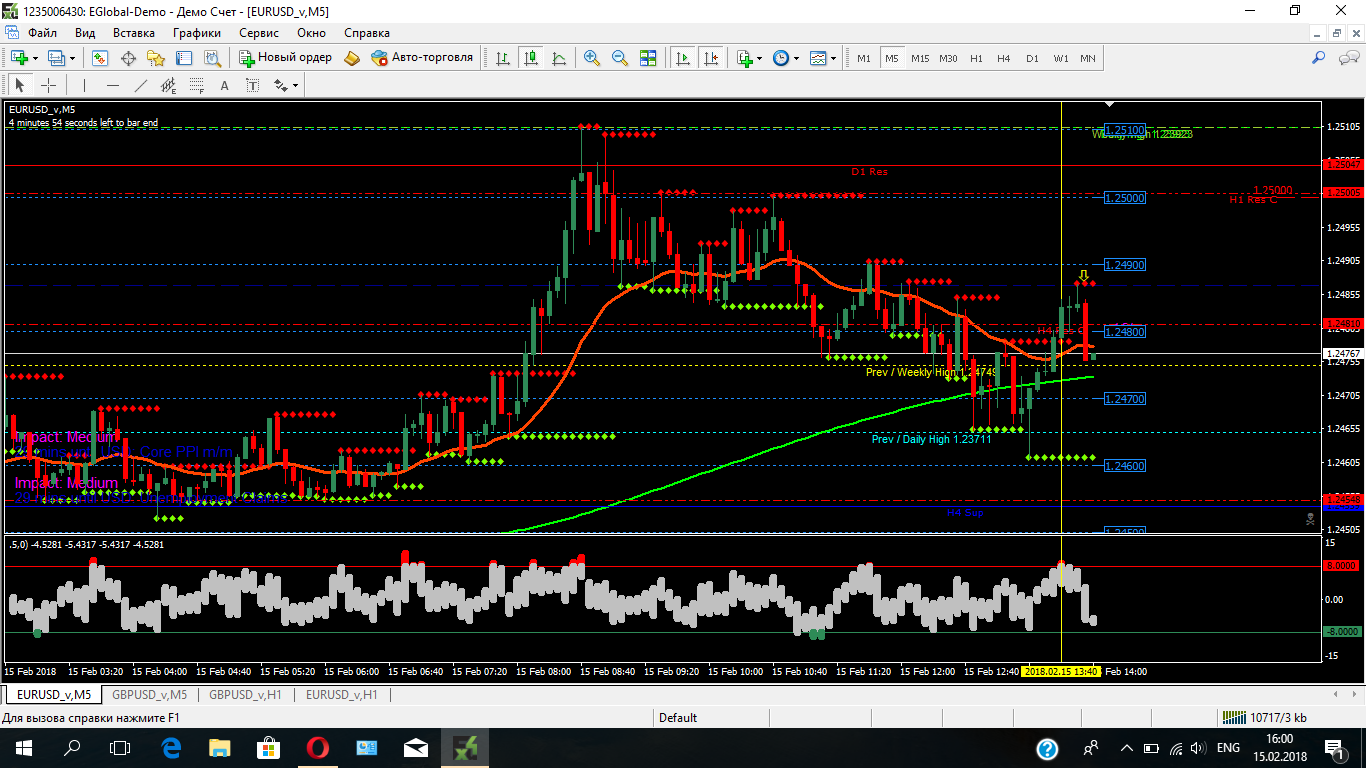Open Data Window crosshair-circle icon
Viewport: 1366px width, 768px height.
[x=129, y=58]
